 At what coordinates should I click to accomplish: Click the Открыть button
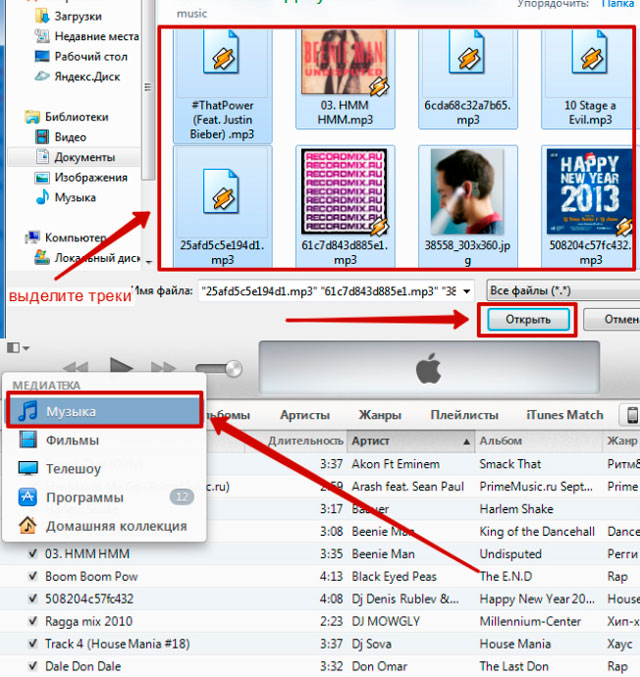click(527, 320)
